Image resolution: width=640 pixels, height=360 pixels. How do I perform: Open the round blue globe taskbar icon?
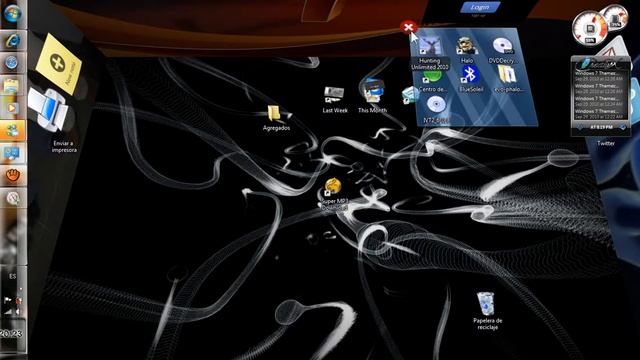(x=12, y=63)
